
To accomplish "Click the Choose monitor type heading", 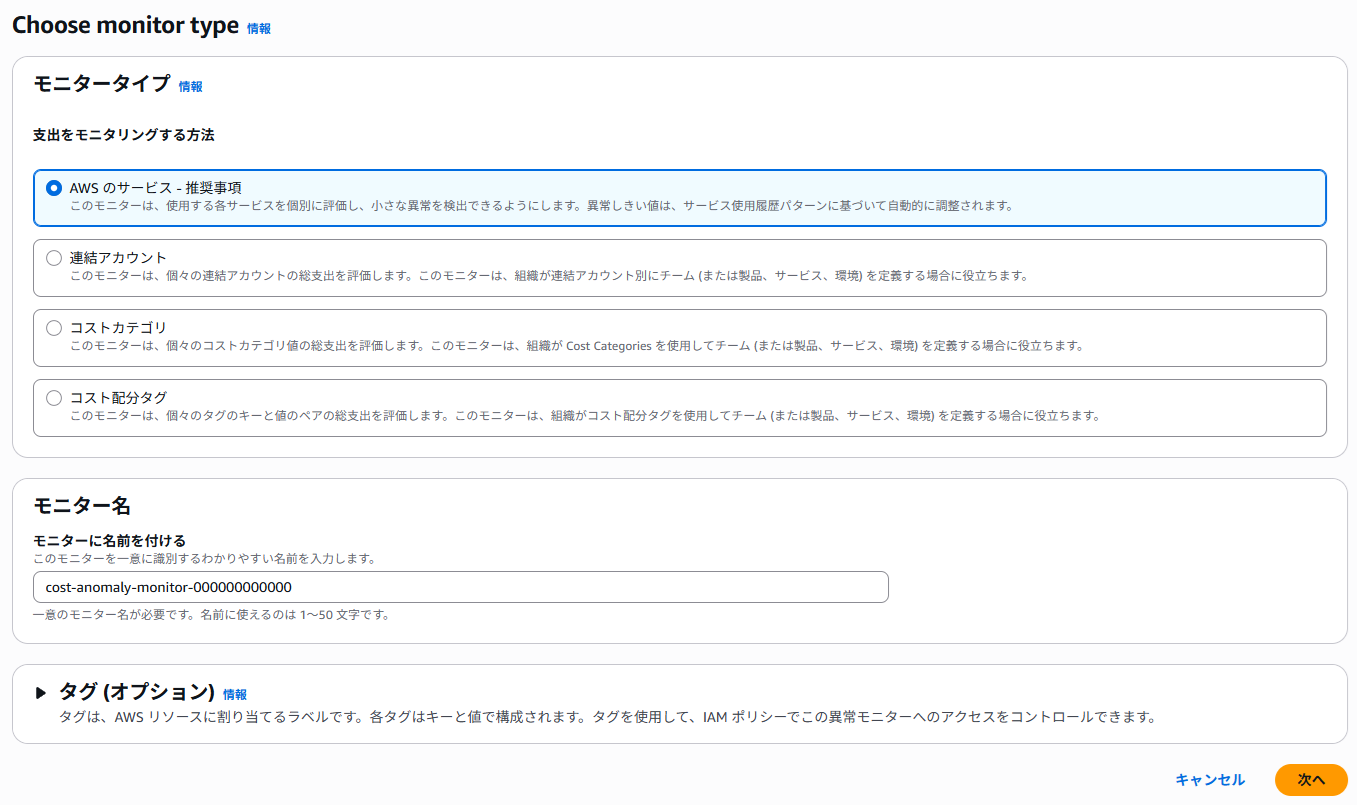I will click(125, 26).
